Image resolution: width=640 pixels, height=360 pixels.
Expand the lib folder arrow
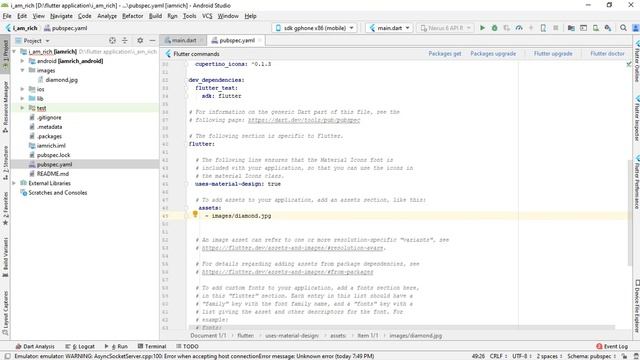(22, 98)
